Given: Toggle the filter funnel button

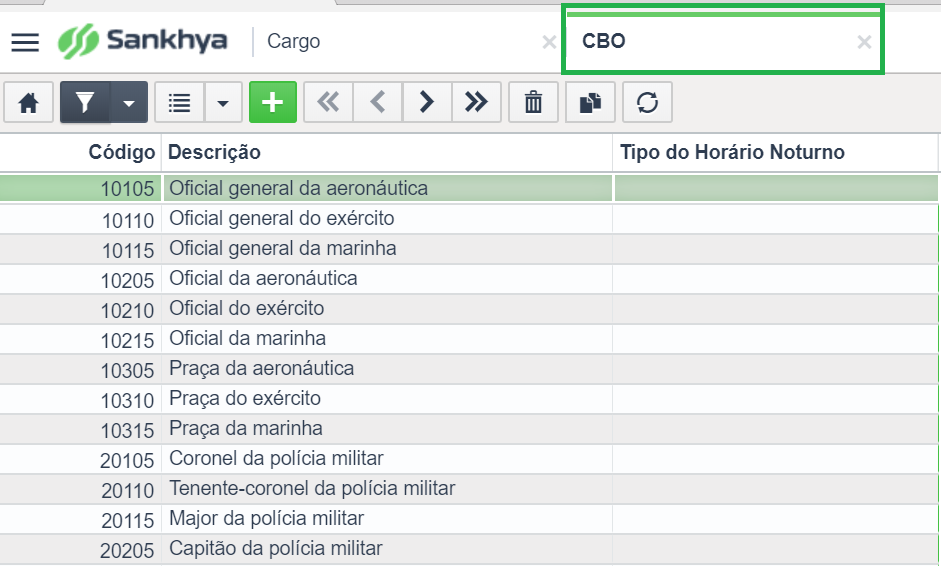Looking at the screenshot, I should (x=85, y=103).
